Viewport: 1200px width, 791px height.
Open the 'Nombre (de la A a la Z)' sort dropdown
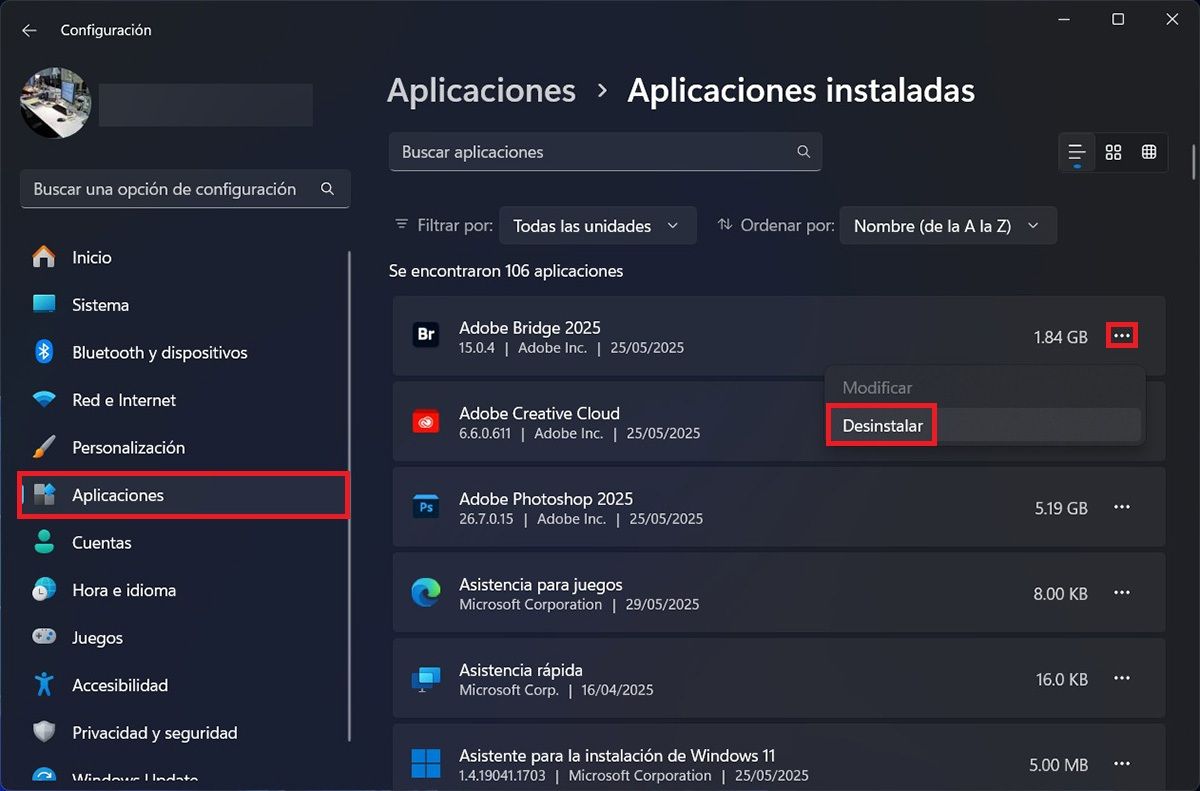tap(948, 226)
